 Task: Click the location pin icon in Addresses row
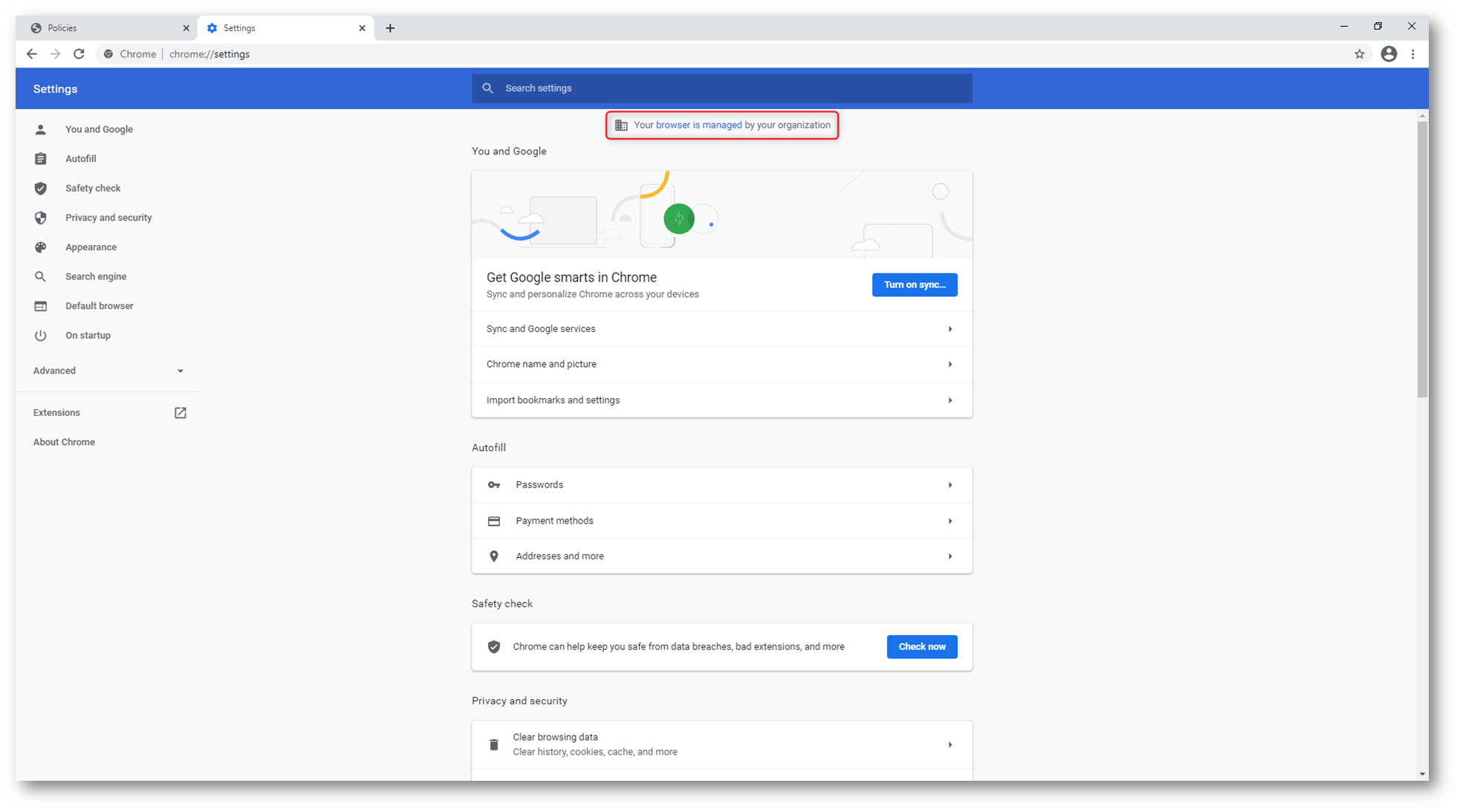(493, 556)
